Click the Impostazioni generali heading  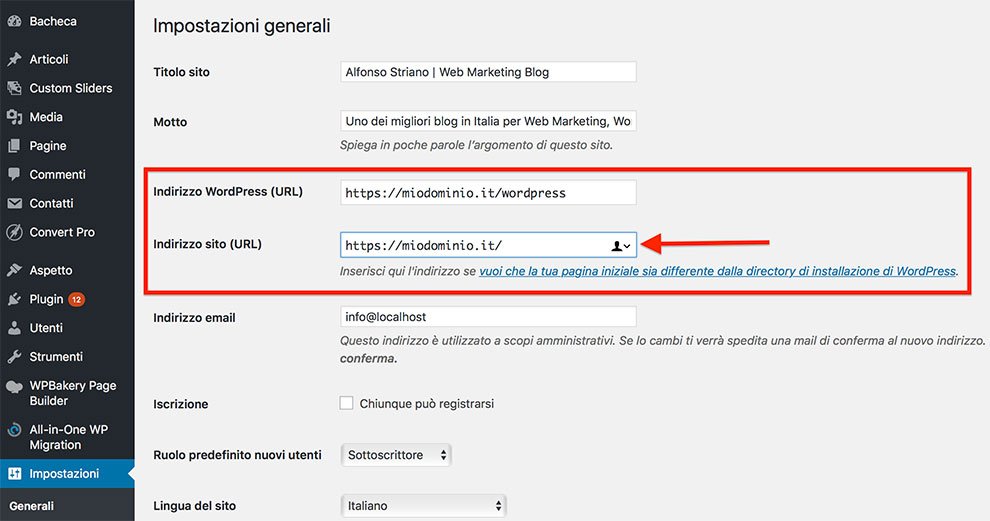click(242, 26)
